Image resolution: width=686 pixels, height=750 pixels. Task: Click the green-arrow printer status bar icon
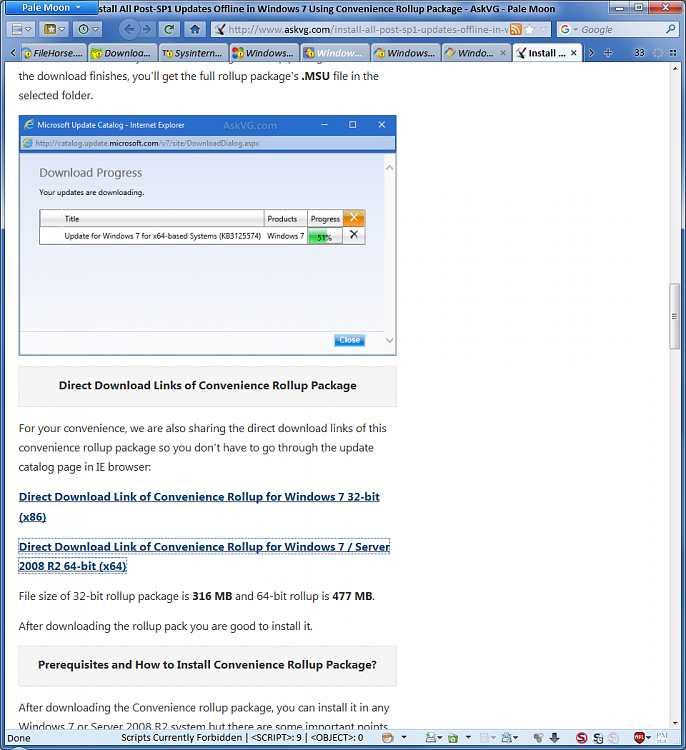tap(433, 738)
